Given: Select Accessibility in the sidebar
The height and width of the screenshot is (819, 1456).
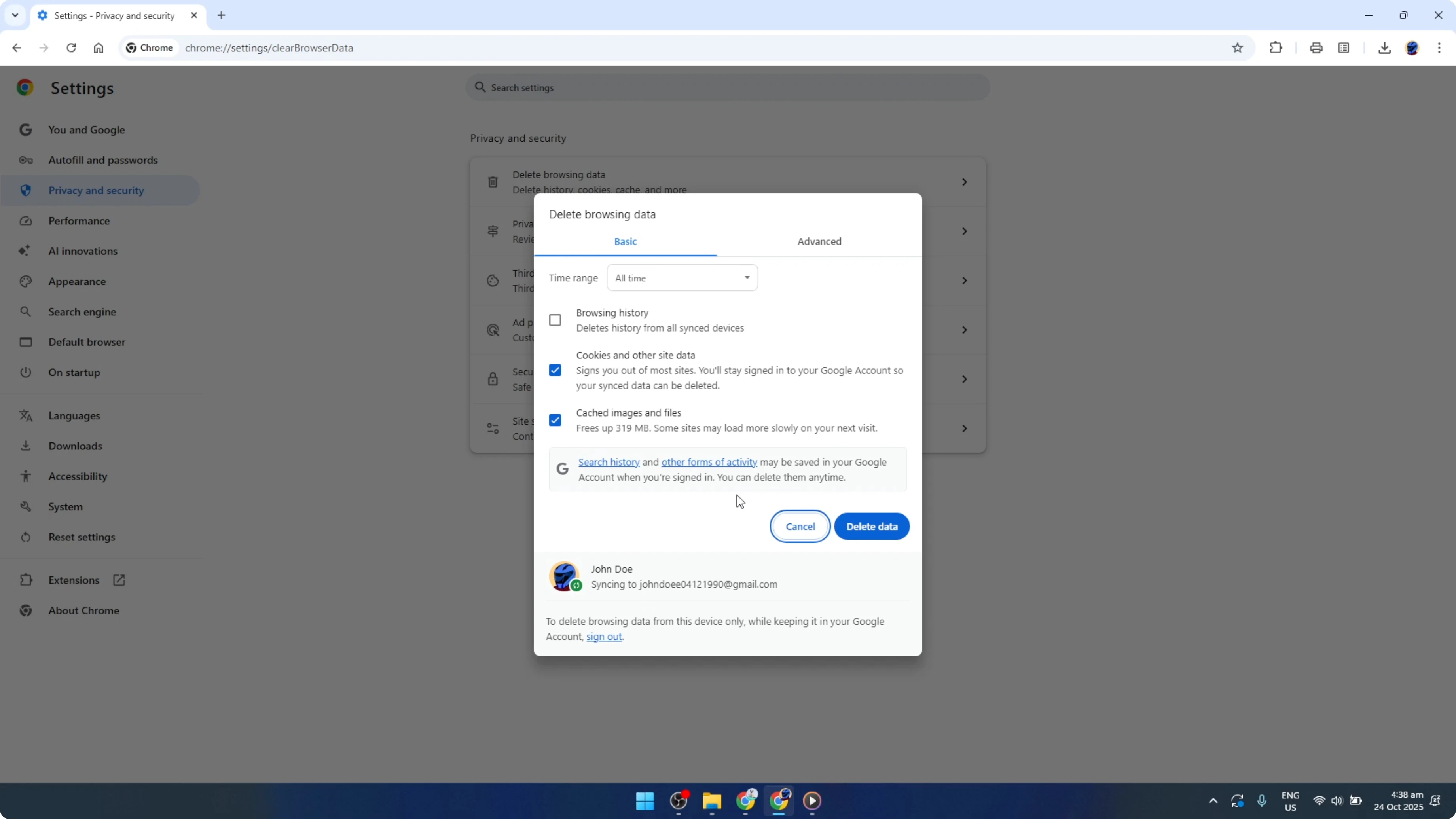Looking at the screenshot, I should pyautogui.click(x=78, y=476).
